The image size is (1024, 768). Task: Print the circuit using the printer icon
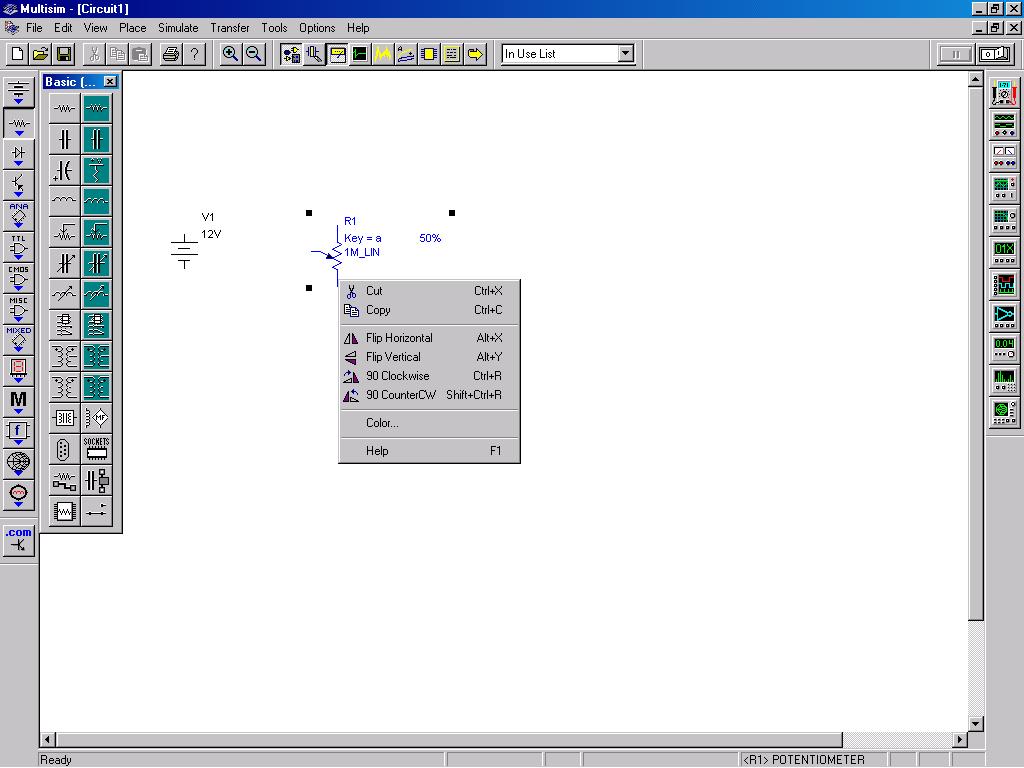(x=170, y=54)
